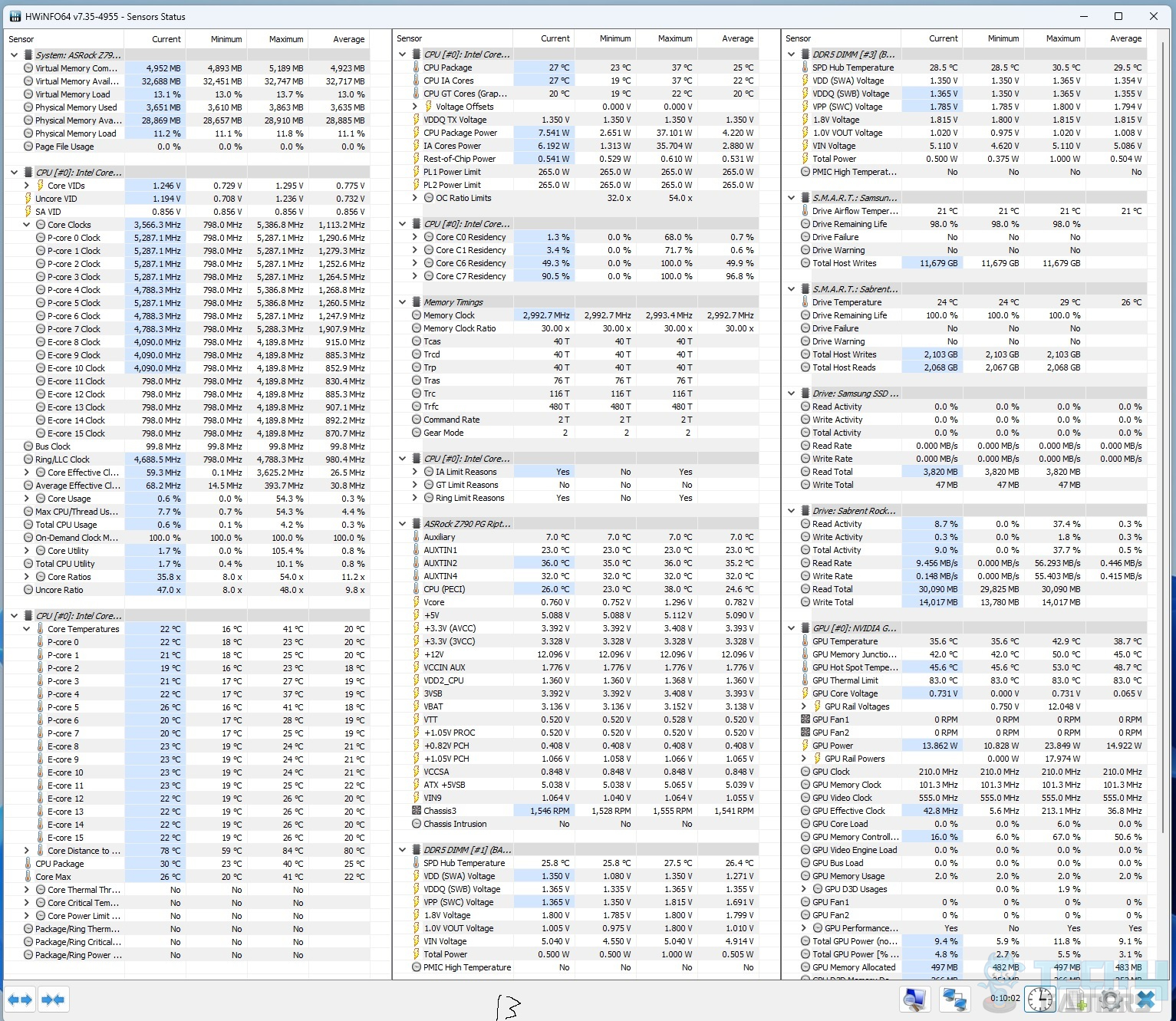Click the chip icon of Memory Timings header
The height and width of the screenshot is (1021, 1176).
pos(417,302)
